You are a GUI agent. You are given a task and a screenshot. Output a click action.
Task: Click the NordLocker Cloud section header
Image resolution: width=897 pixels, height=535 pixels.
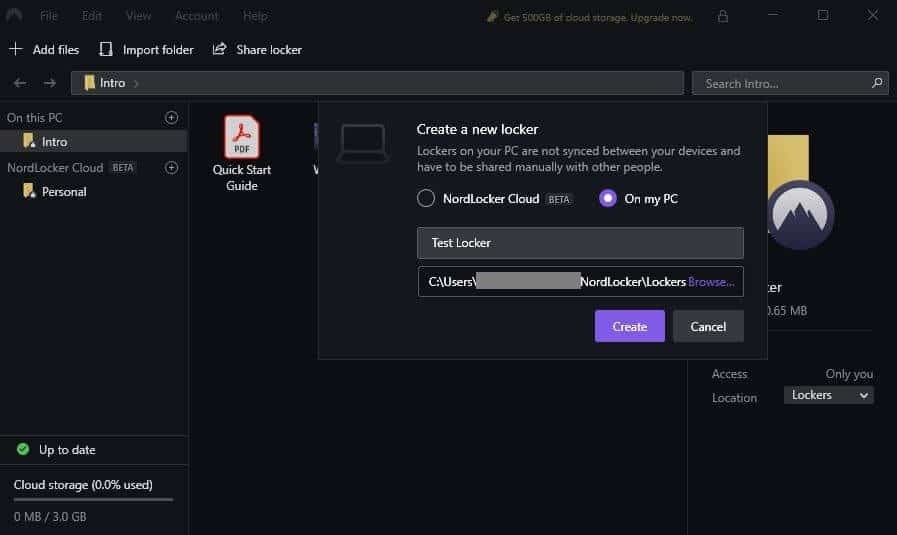55,168
